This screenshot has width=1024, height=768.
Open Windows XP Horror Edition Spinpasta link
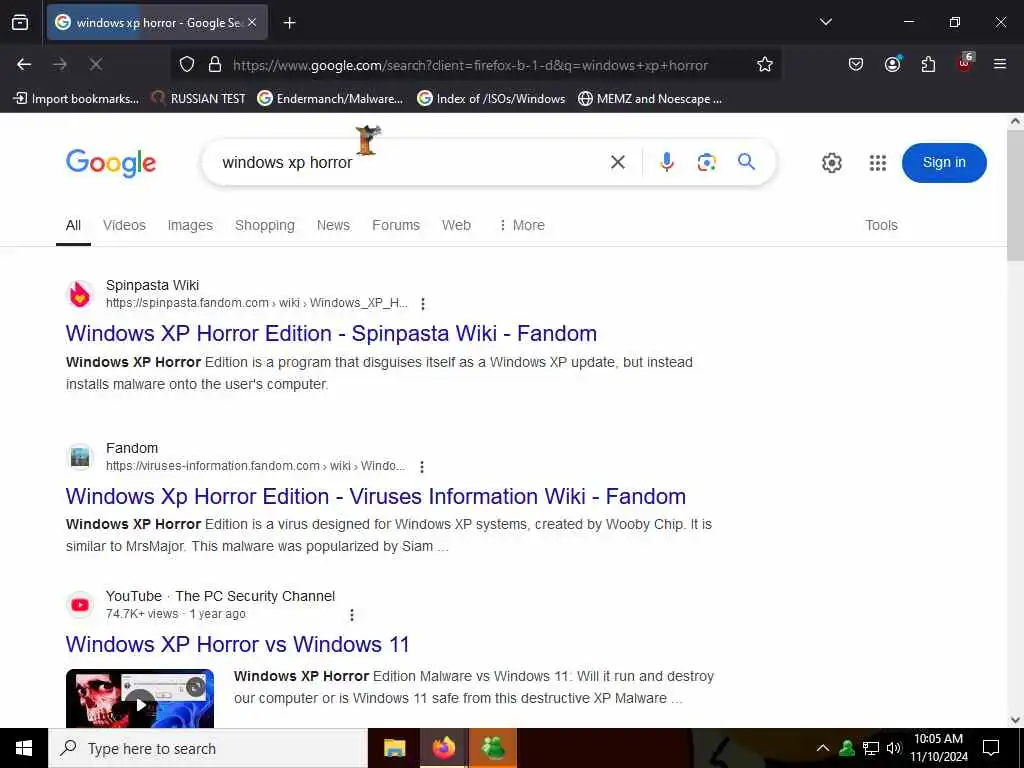click(x=331, y=333)
